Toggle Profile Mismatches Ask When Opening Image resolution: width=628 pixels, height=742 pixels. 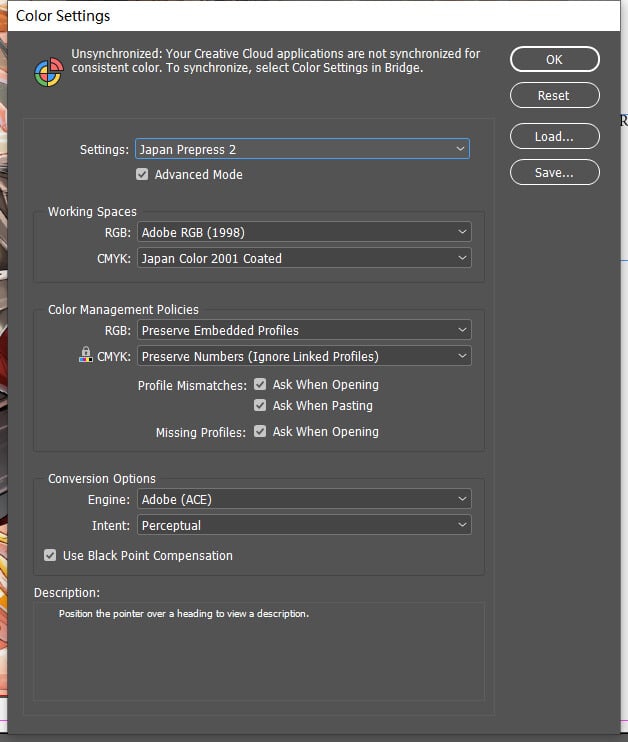coord(260,384)
